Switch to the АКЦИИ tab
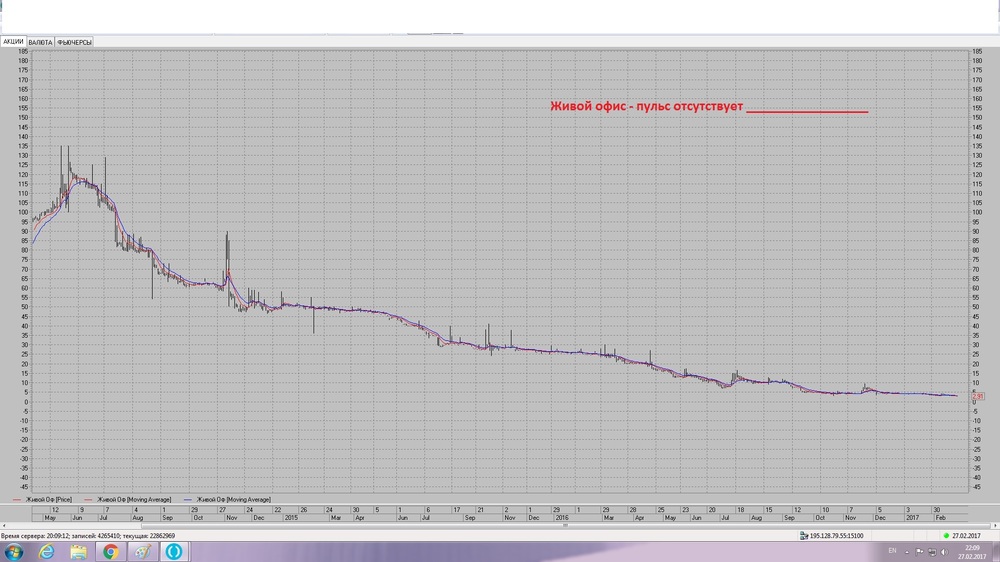The width and height of the screenshot is (1000, 562). pos(13,41)
